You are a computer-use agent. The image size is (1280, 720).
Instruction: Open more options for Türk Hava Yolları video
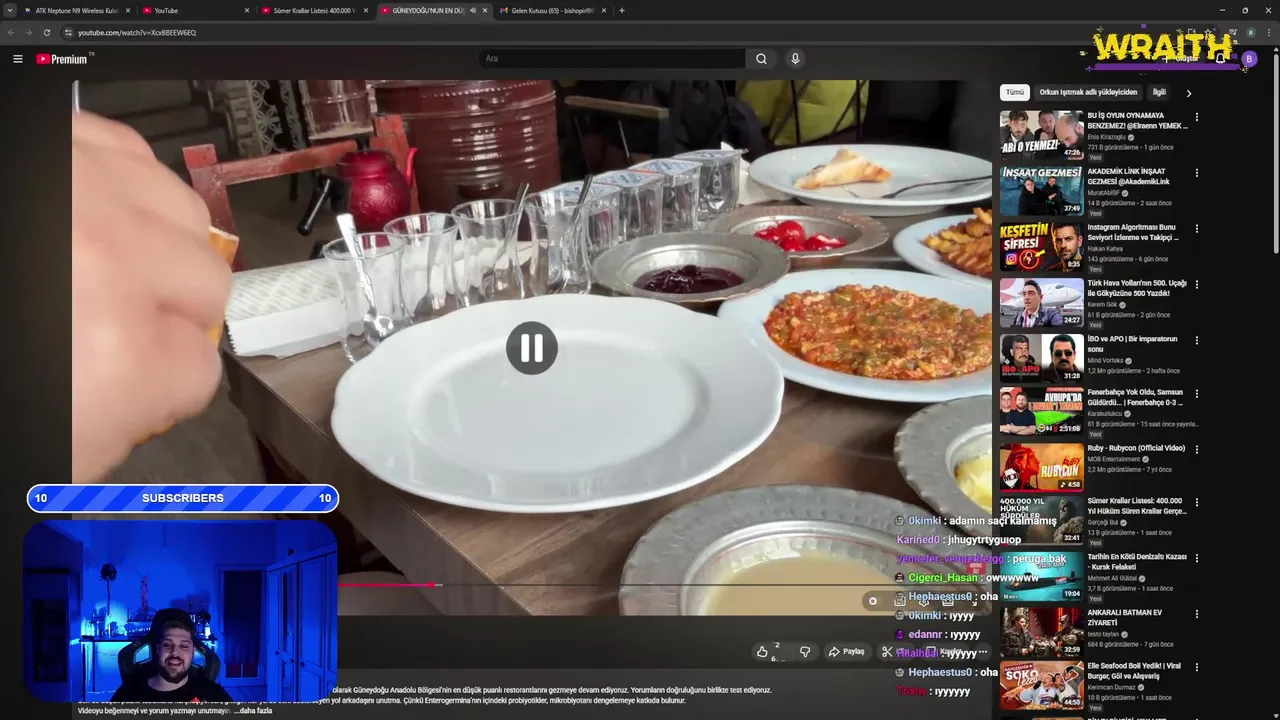tap(1196, 285)
